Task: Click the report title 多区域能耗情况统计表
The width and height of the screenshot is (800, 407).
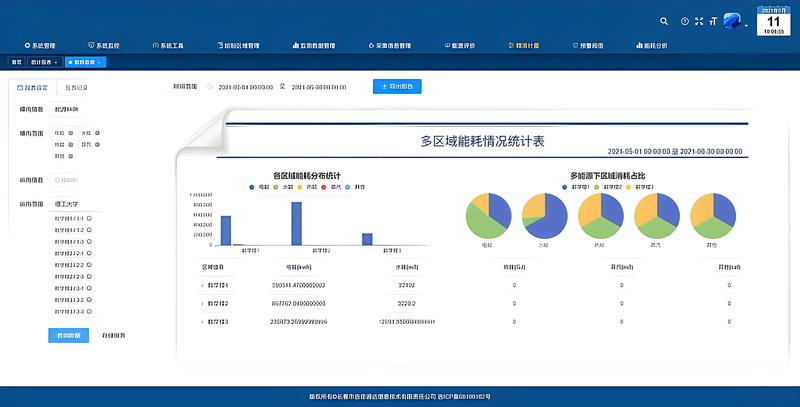Action: [482, 141]
